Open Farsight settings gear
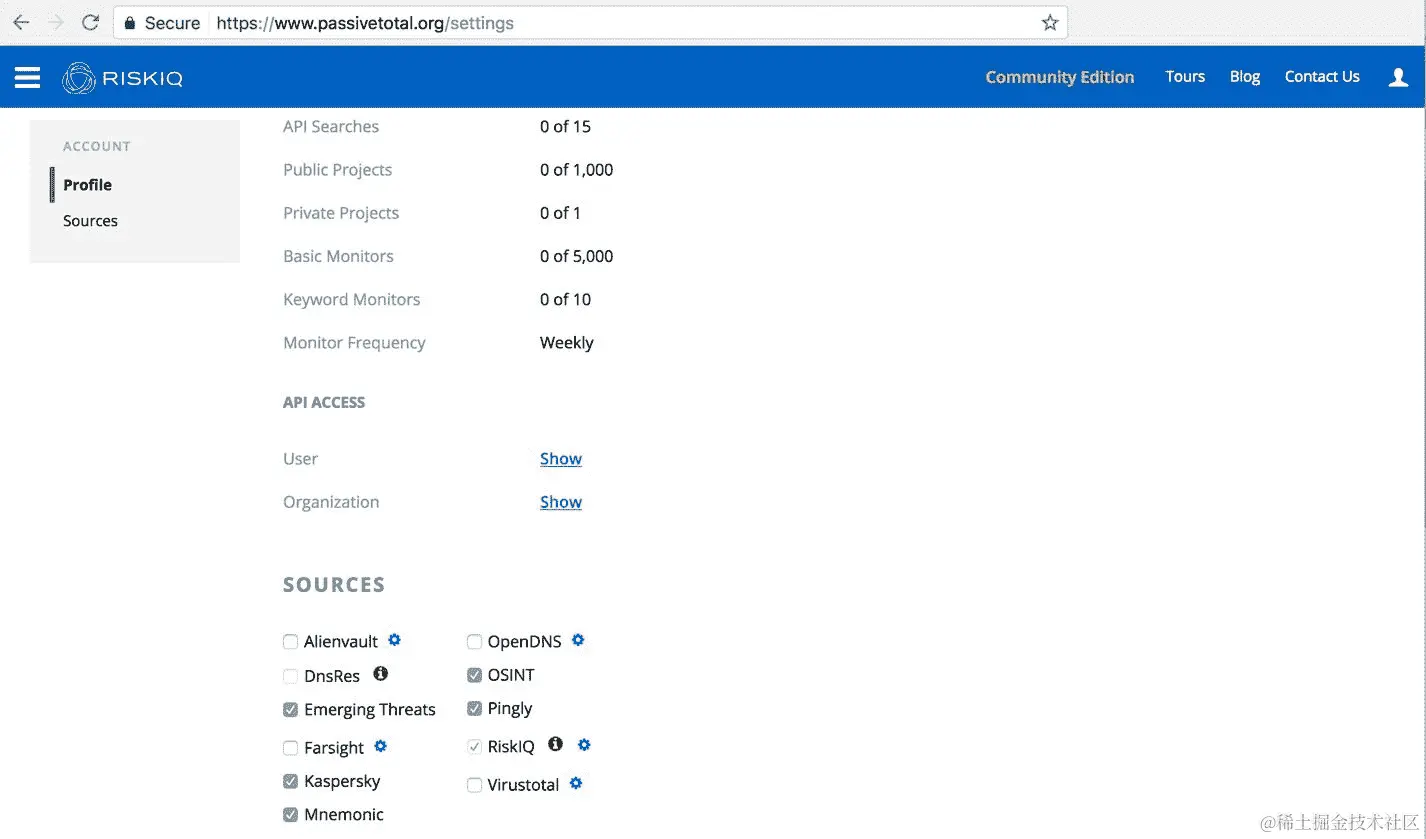The image size is (1426, 839). [380, 746]
